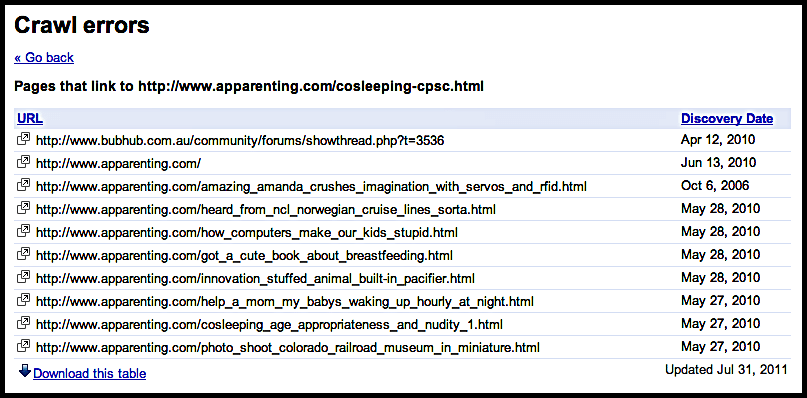
Task: Go back via the « Go back link
Action: click(x=44, y=57)
